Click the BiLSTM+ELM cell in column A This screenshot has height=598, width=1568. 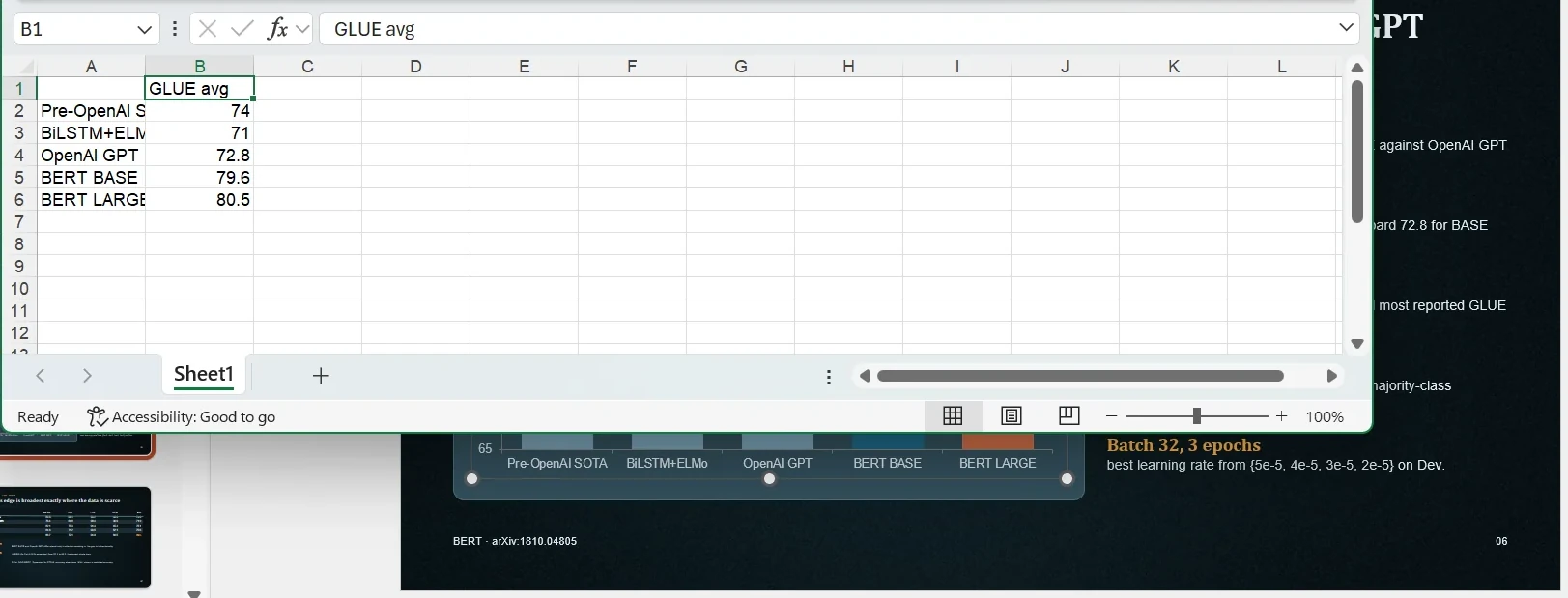91,133
